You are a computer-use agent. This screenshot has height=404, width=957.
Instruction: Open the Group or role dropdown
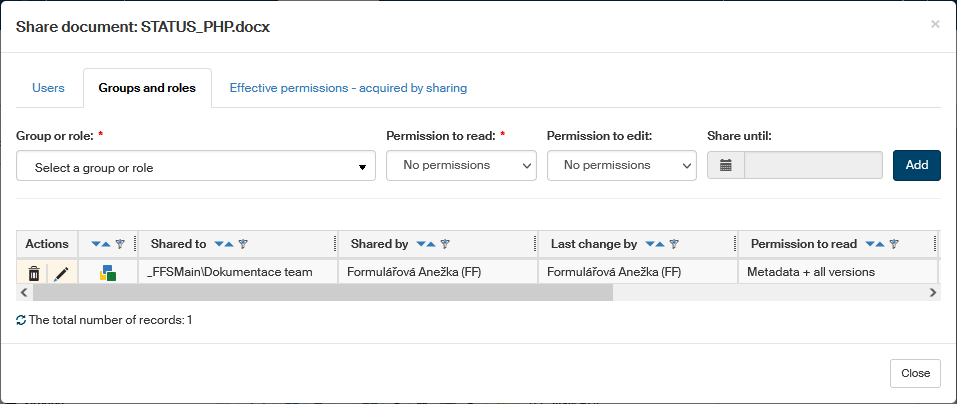coord(196,167)
